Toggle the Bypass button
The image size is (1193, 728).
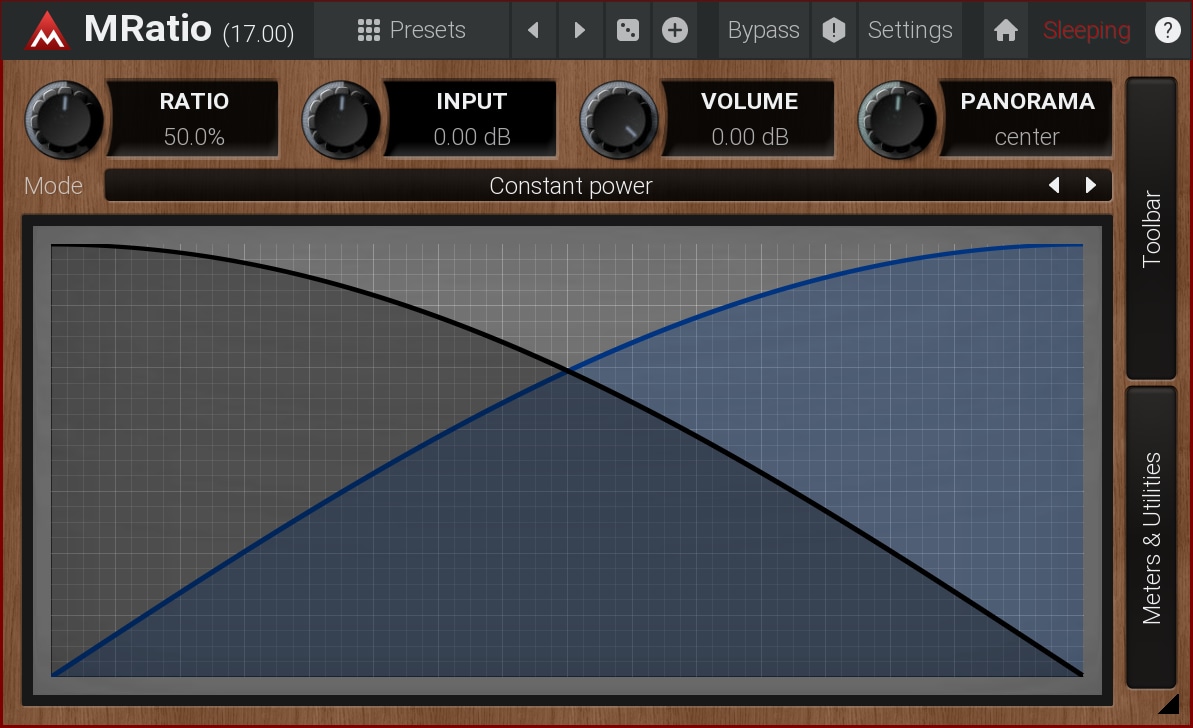(x=763, y=30)
